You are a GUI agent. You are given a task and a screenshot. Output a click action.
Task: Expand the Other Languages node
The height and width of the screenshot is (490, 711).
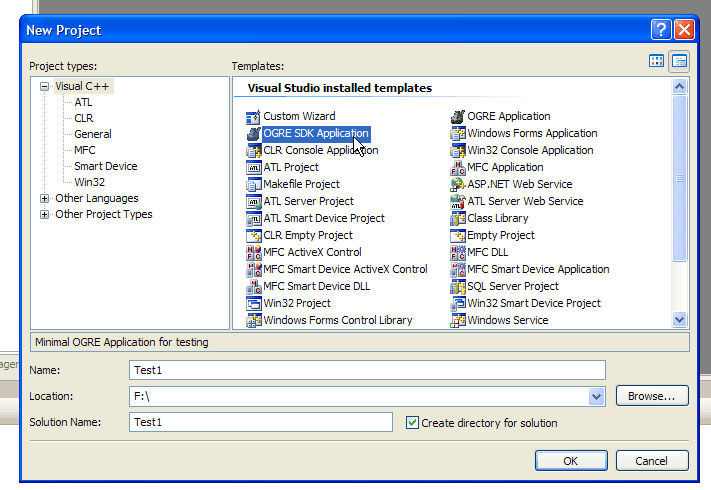point(44,199)
